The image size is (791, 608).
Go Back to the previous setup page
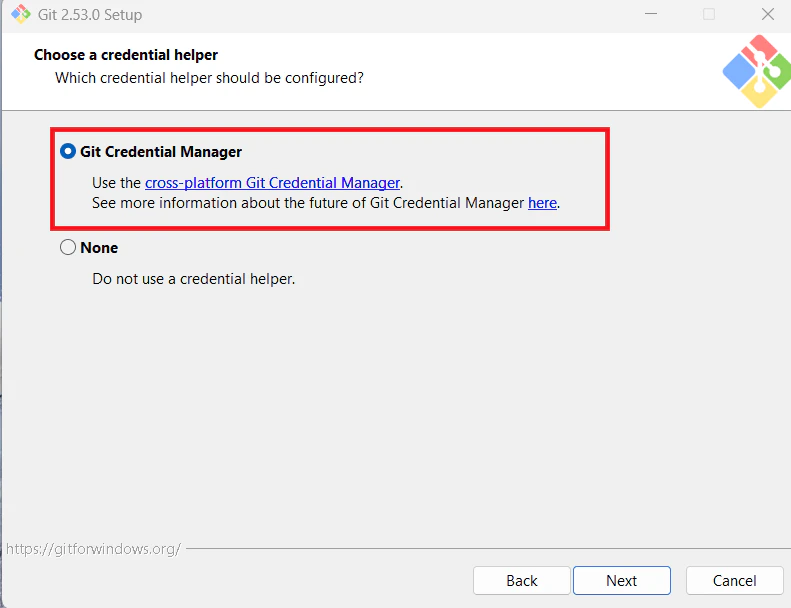(x=522, y=580)
